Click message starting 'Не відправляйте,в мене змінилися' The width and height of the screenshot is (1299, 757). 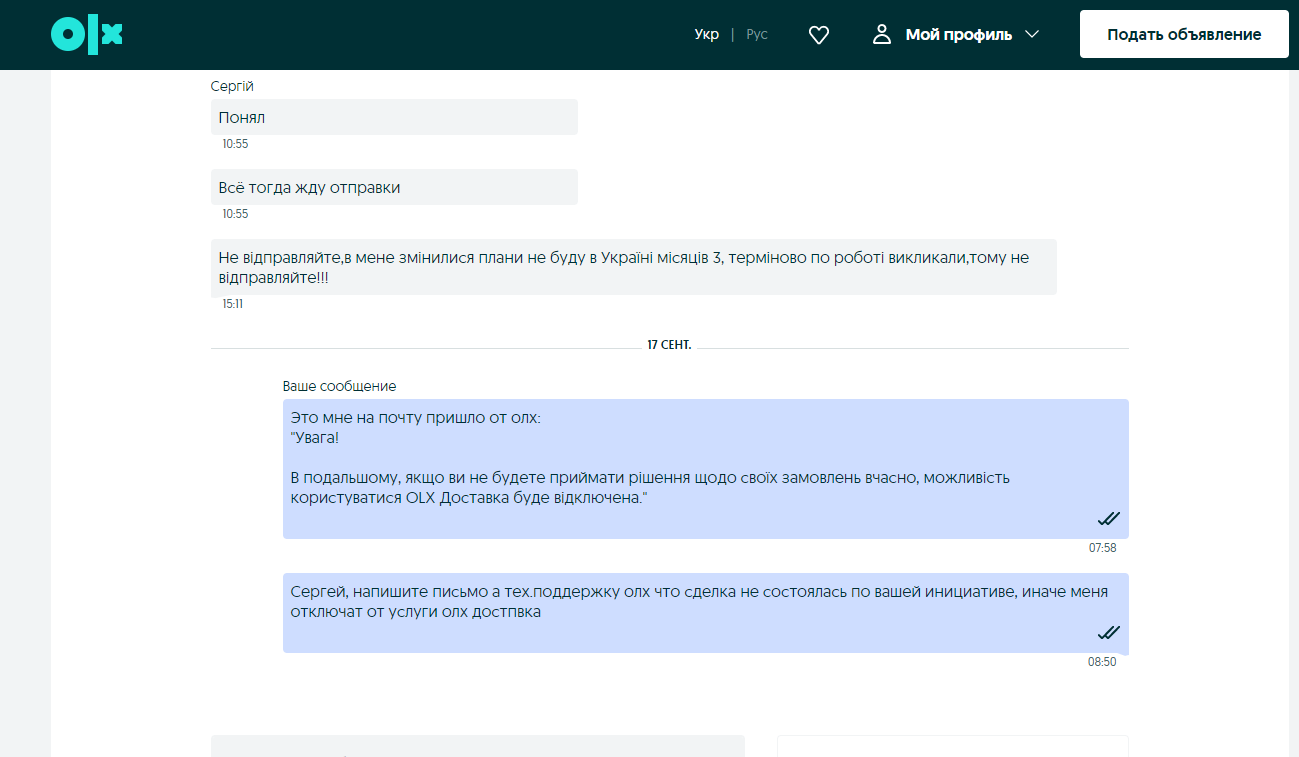coord(634,267)
